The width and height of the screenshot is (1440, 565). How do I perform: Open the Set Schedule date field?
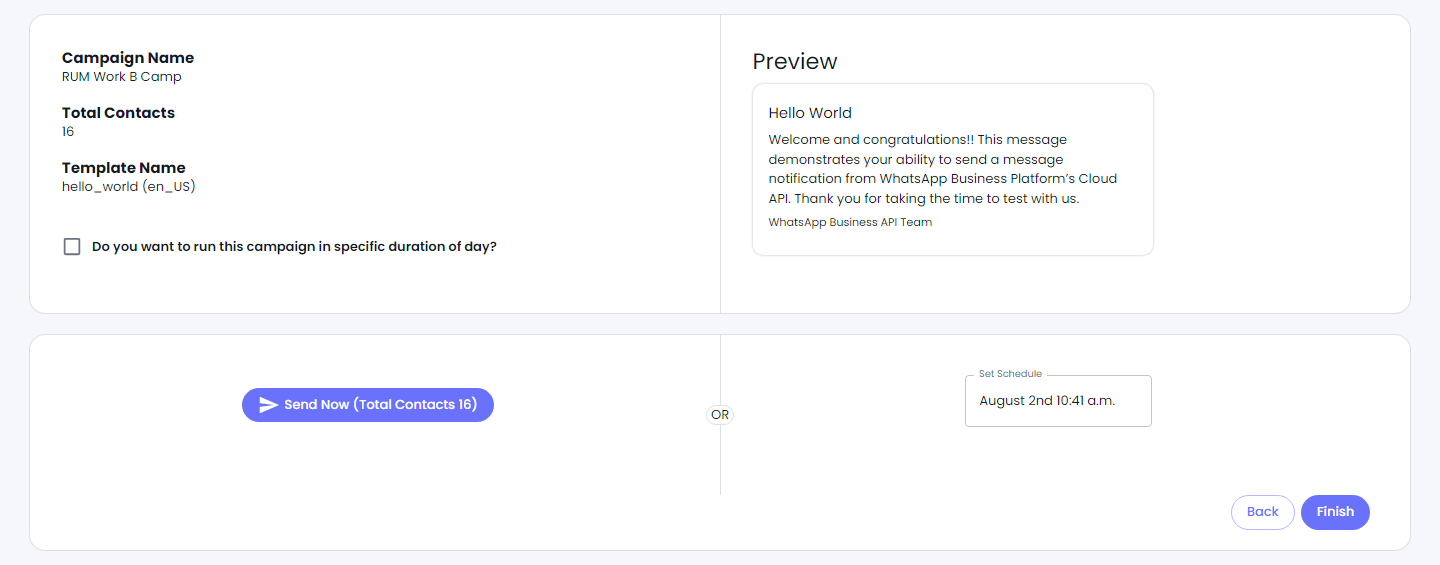tap(1058, 401)
